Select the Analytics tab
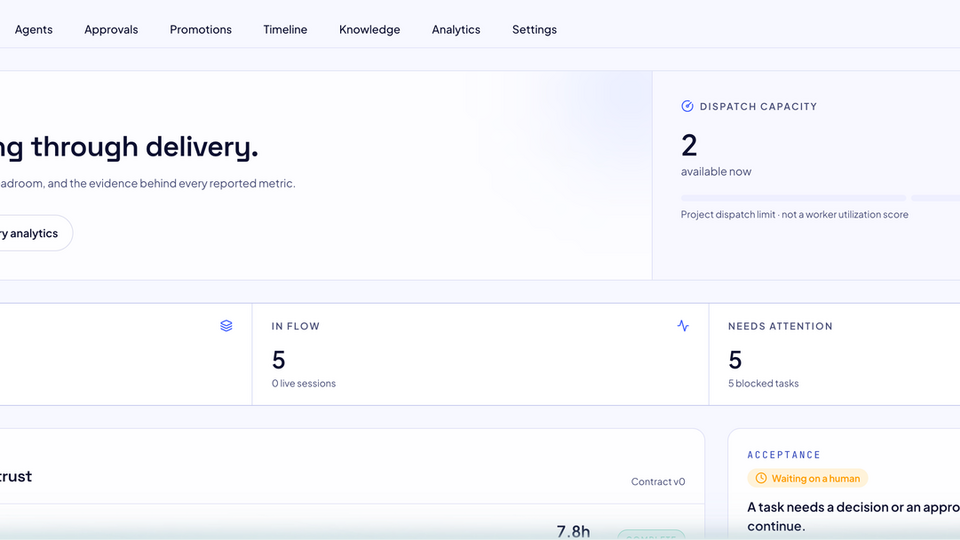The height and width of the screenshot is (540, 960). [x=456, y=29]
